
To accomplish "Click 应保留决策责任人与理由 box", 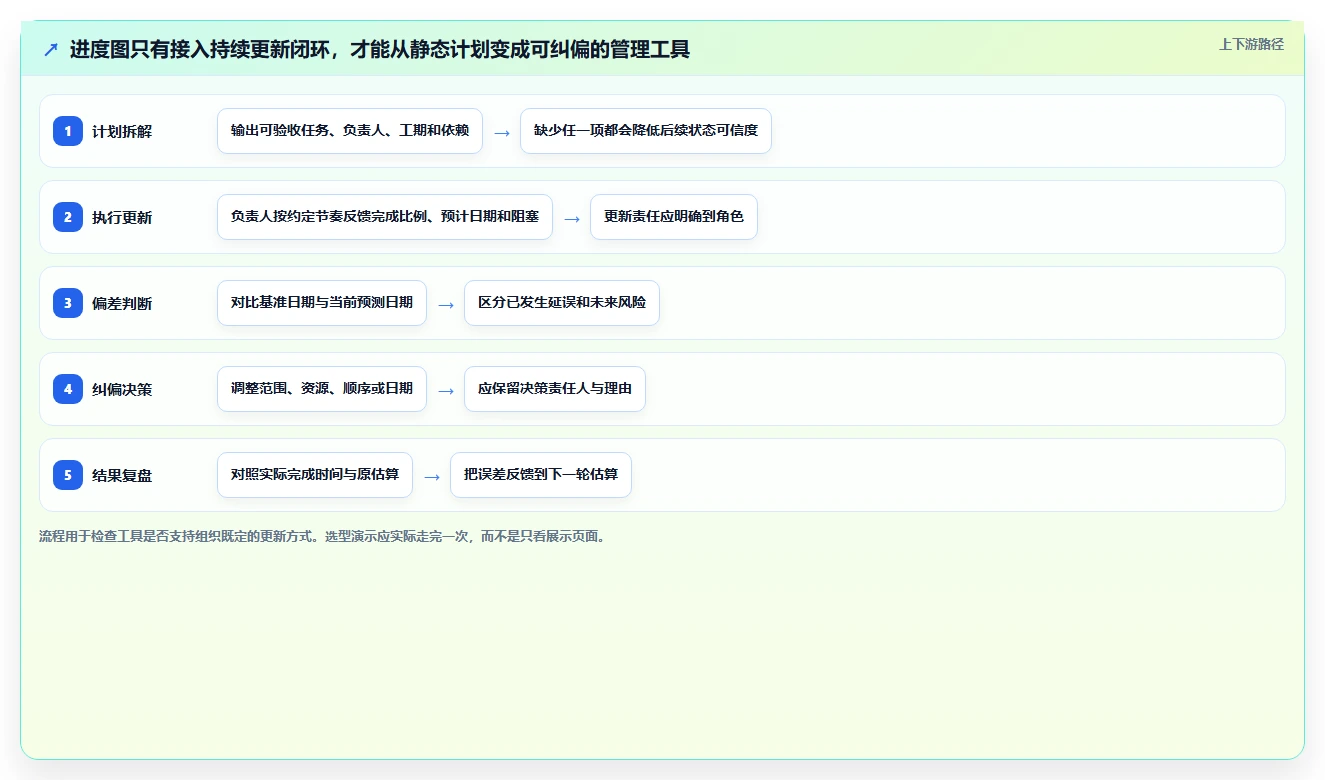I will [555, 389].
